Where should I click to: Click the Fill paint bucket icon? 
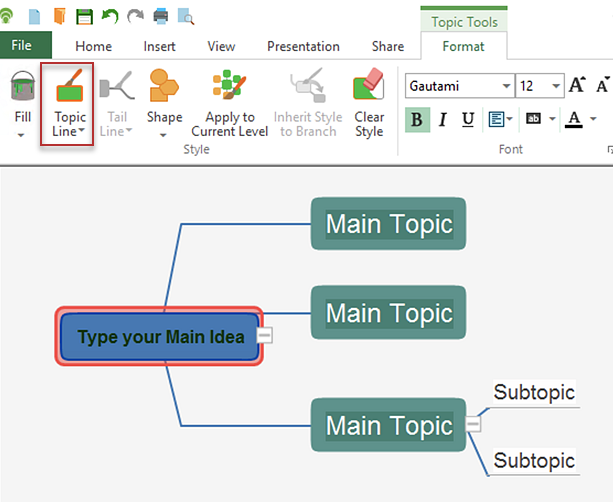tap(23, 86)
